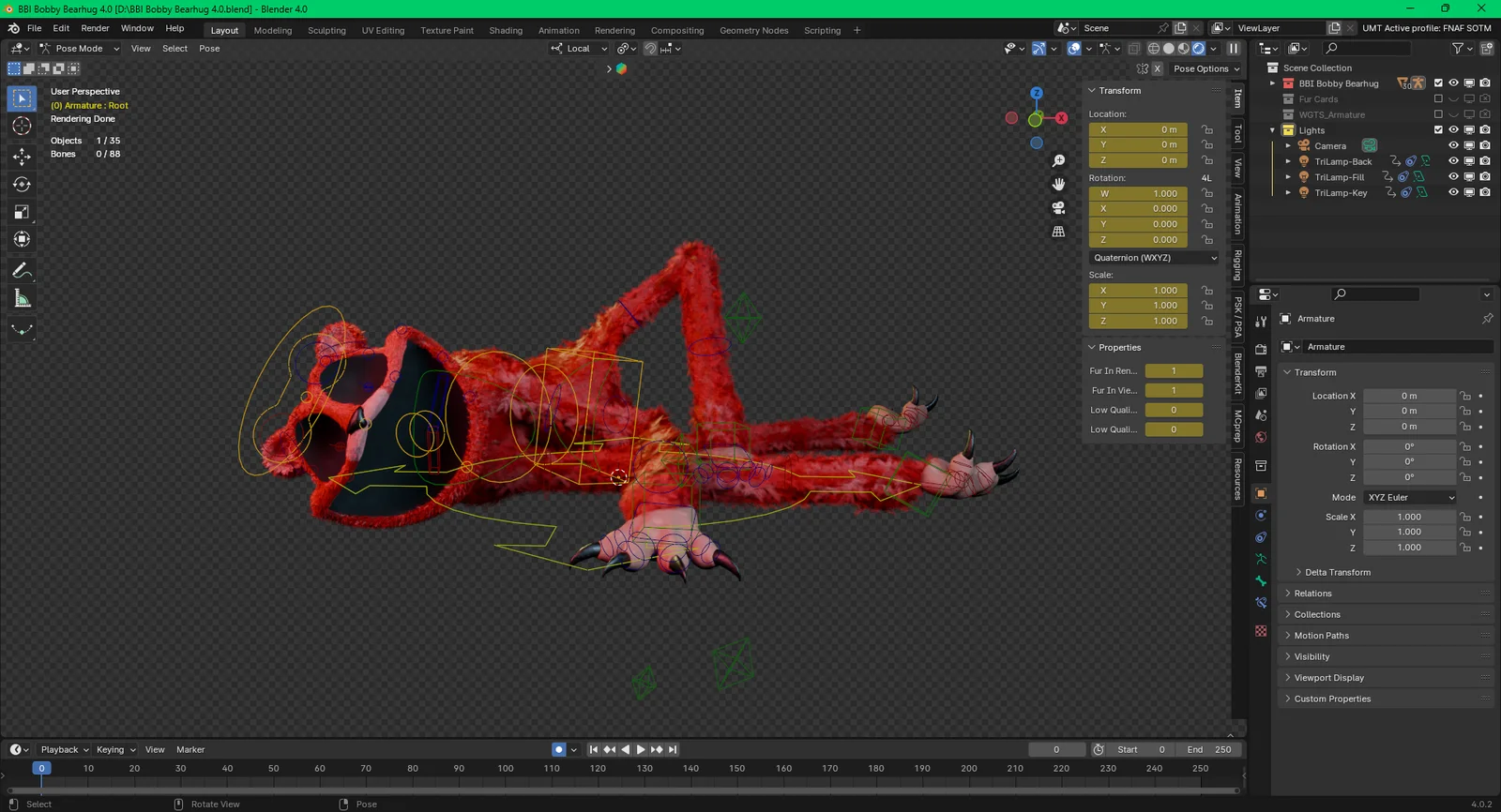The width and height of the screenshot is (1501, 812).
Task: Select the Annotate tool
Action: click(x=22, y=271)
